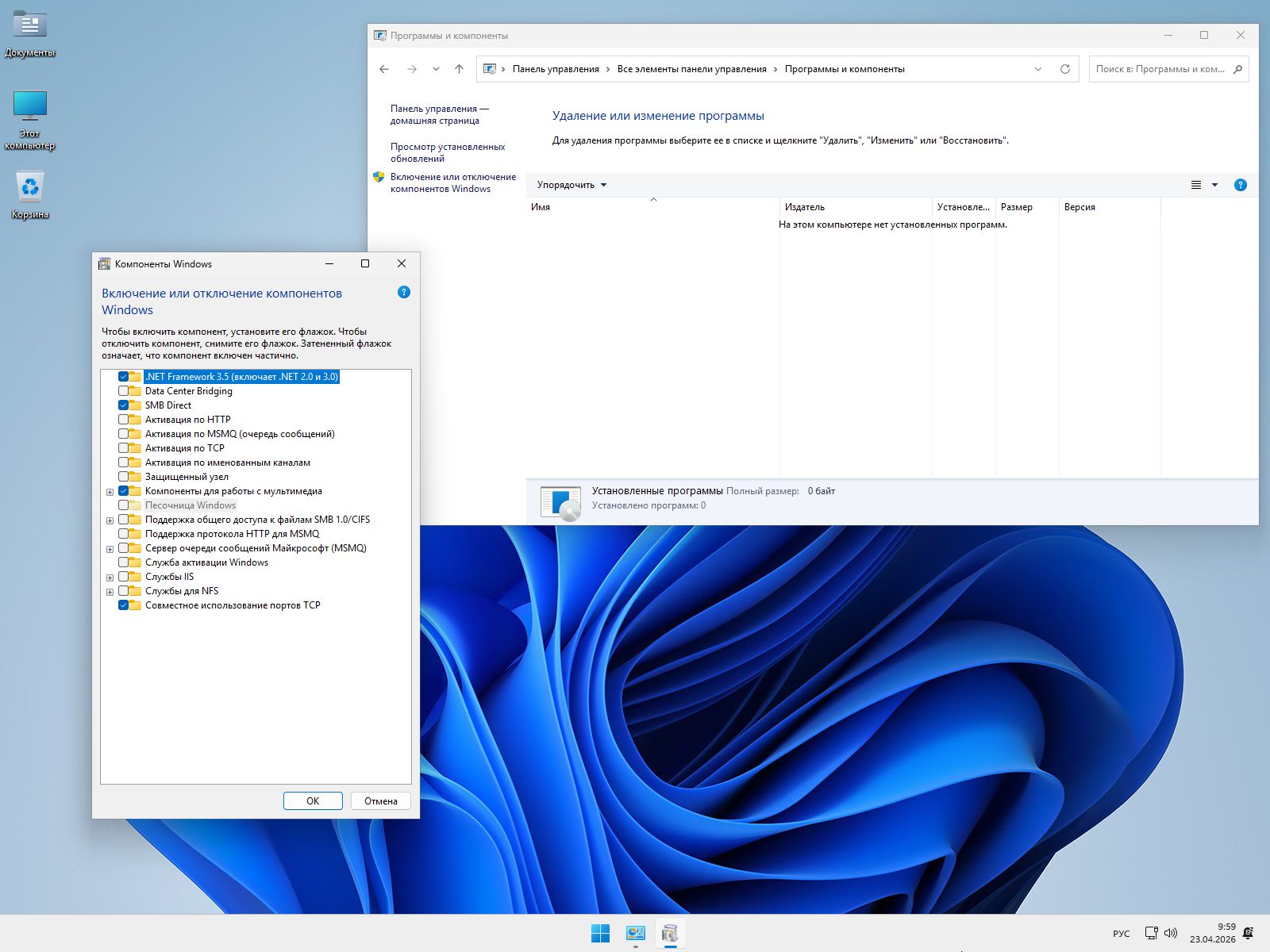1270x952 pixels.
Task: Click the volume icon in system tray
Action: coord(1171,933)
